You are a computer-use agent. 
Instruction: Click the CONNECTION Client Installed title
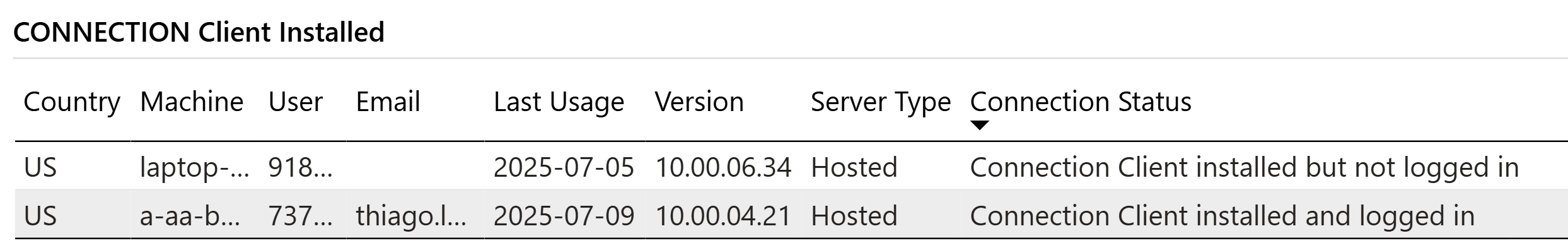(199, 32)
